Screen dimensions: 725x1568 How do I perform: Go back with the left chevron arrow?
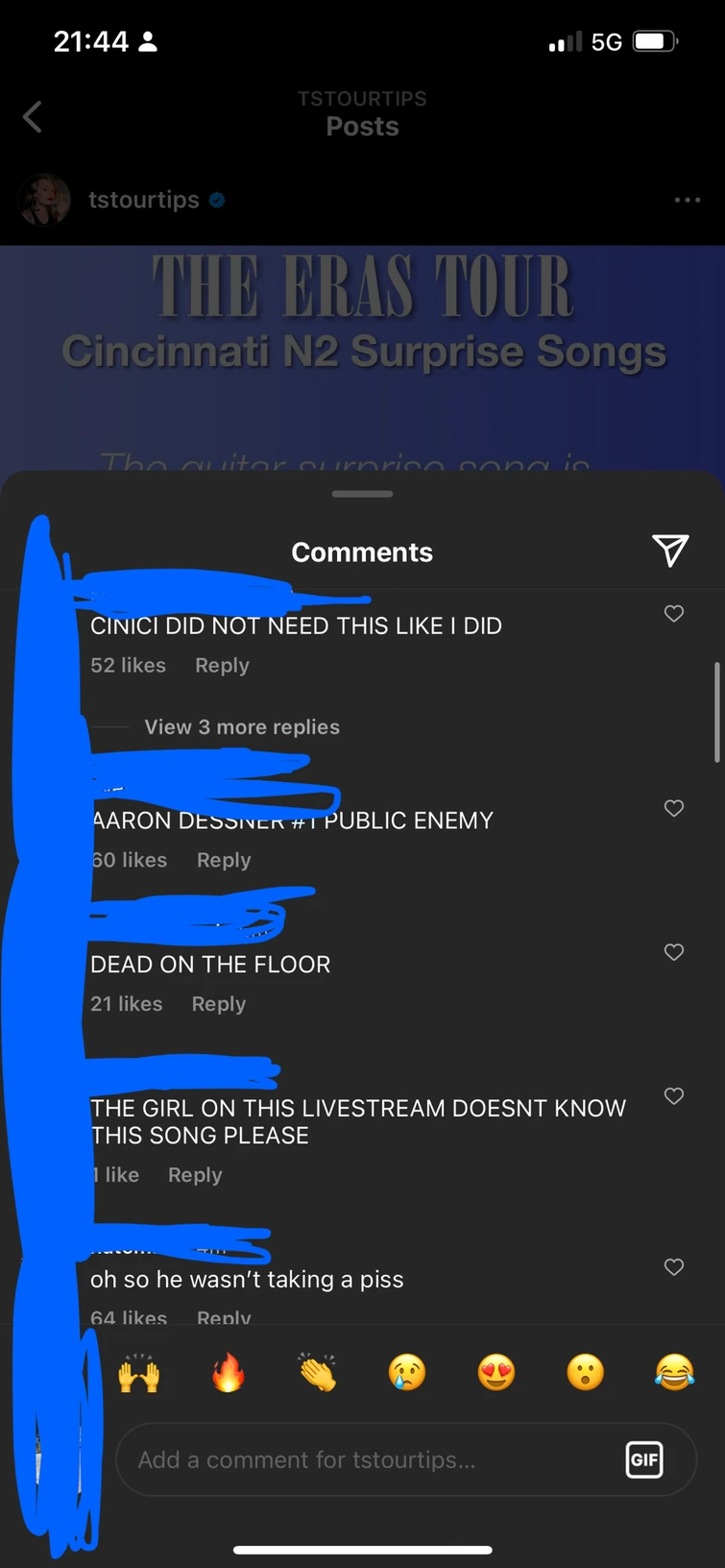tap(33, 117)
